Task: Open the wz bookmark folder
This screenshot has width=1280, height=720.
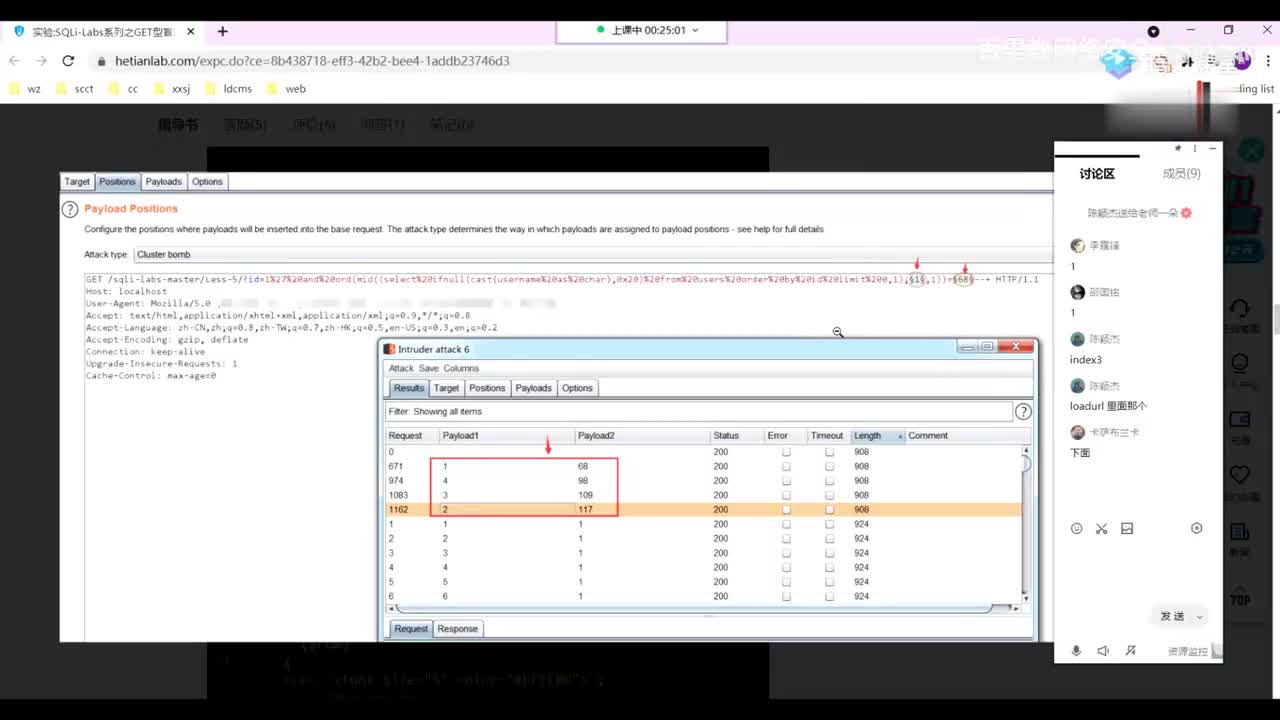Action: tap(25, 89)
